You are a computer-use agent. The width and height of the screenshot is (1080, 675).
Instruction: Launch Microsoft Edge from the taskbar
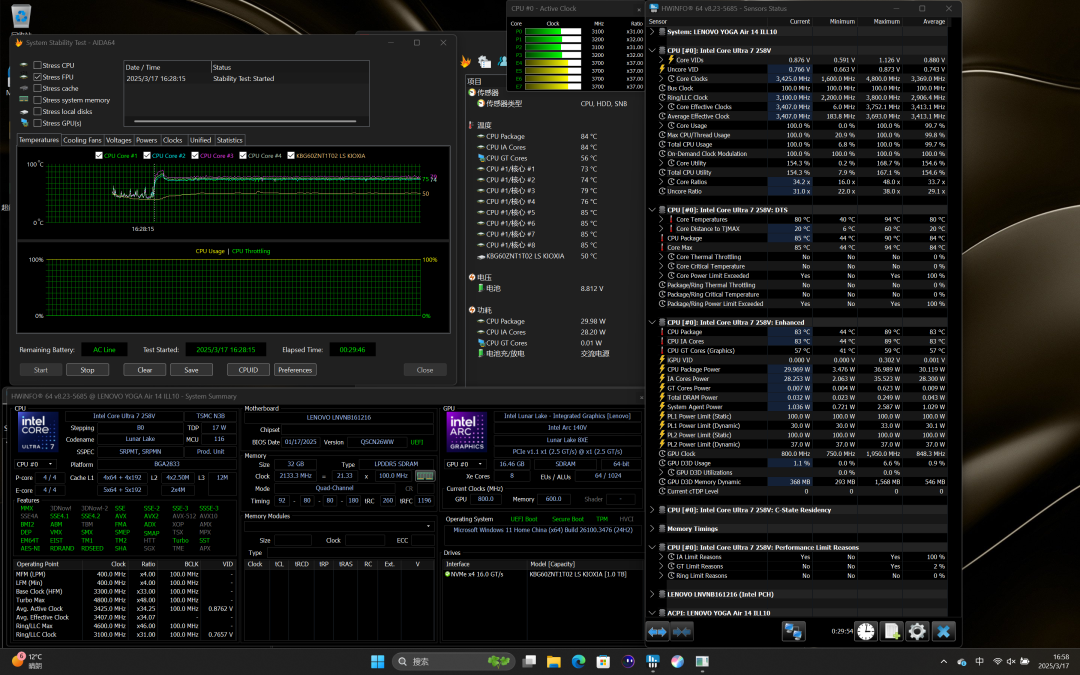579,661
